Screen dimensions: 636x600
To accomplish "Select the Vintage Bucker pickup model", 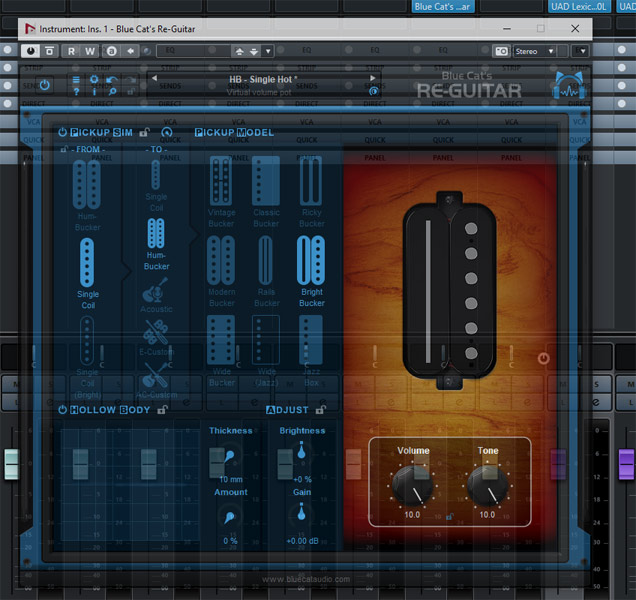I will point(221,184).
